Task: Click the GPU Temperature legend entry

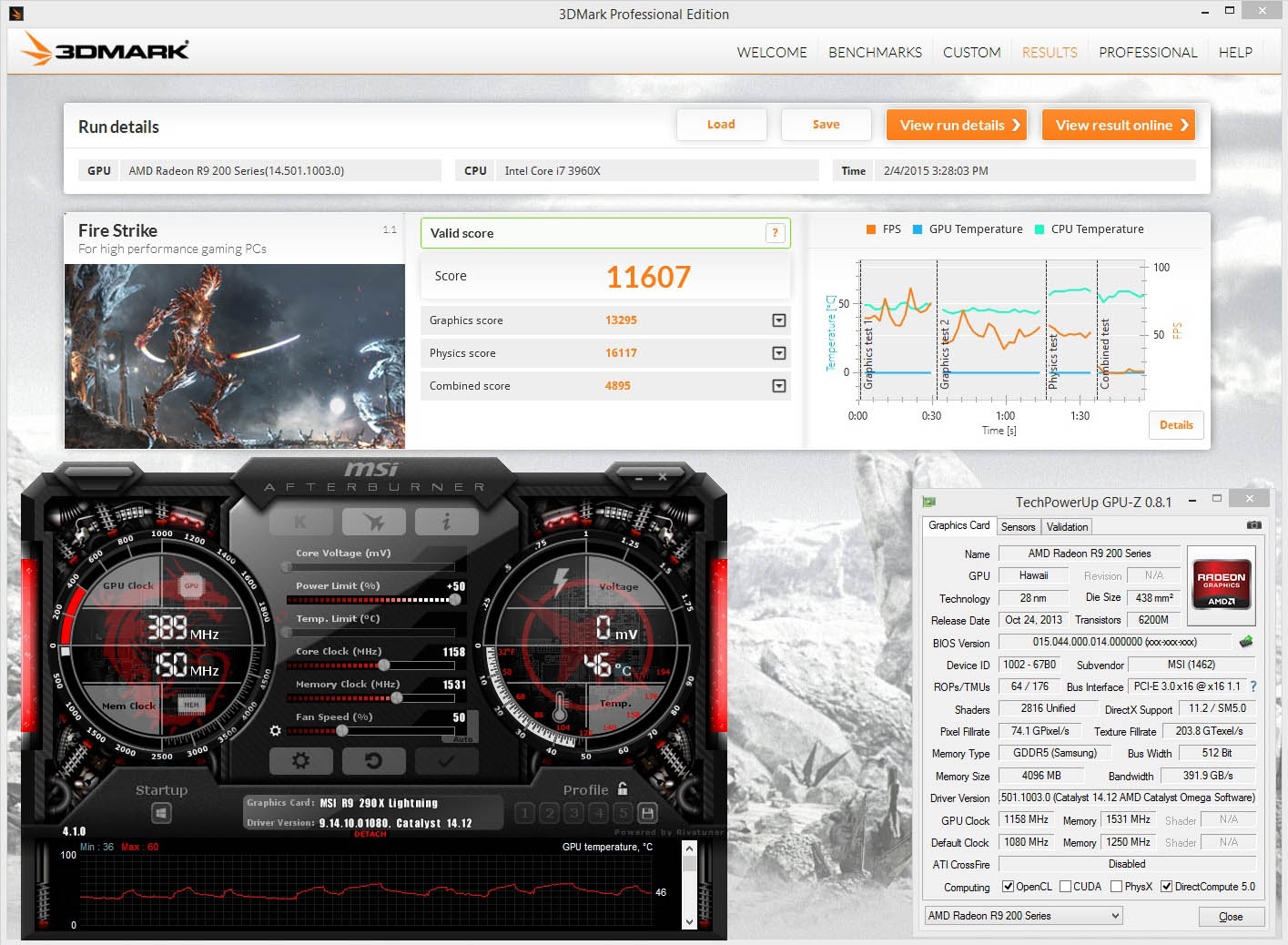Action: pos(968,229)
